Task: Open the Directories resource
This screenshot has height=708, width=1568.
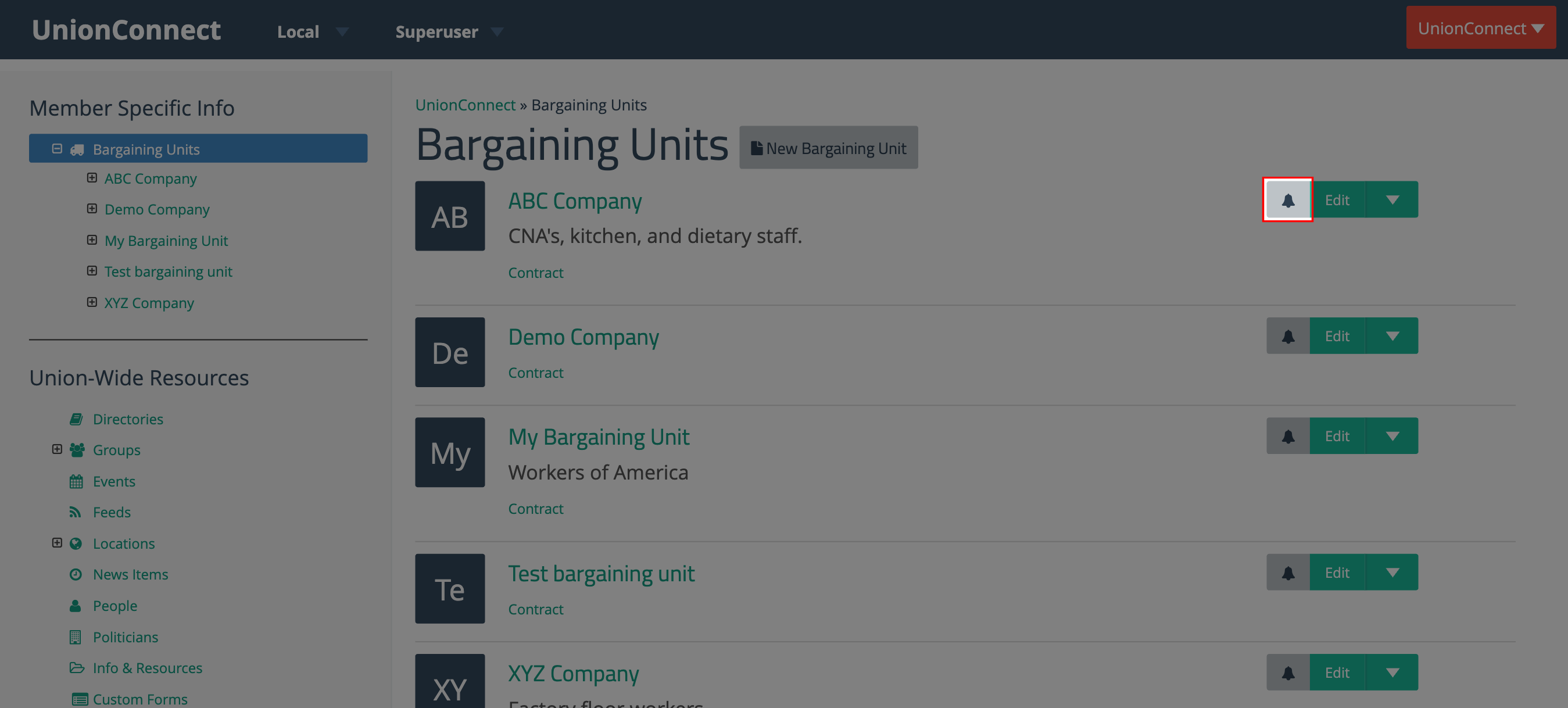Action: coord(128,419)
